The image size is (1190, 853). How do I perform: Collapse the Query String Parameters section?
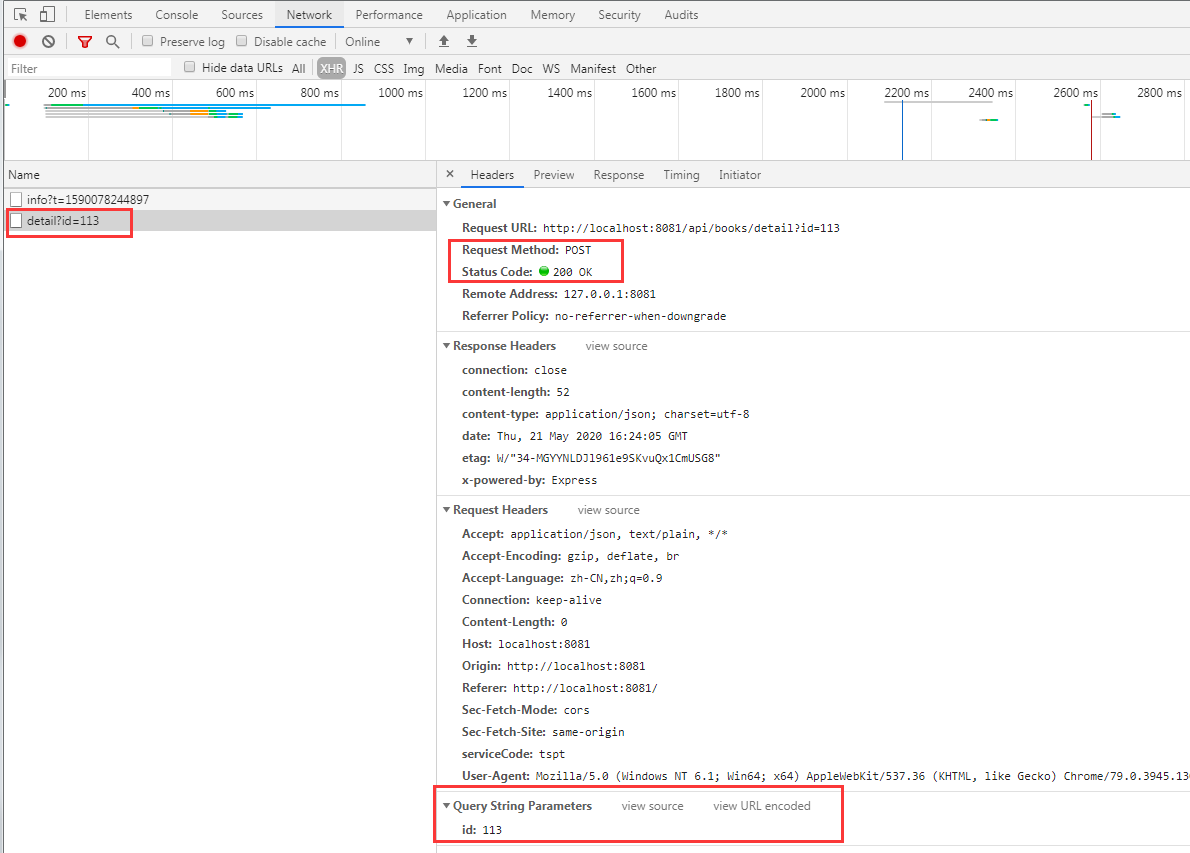point(446,805)
